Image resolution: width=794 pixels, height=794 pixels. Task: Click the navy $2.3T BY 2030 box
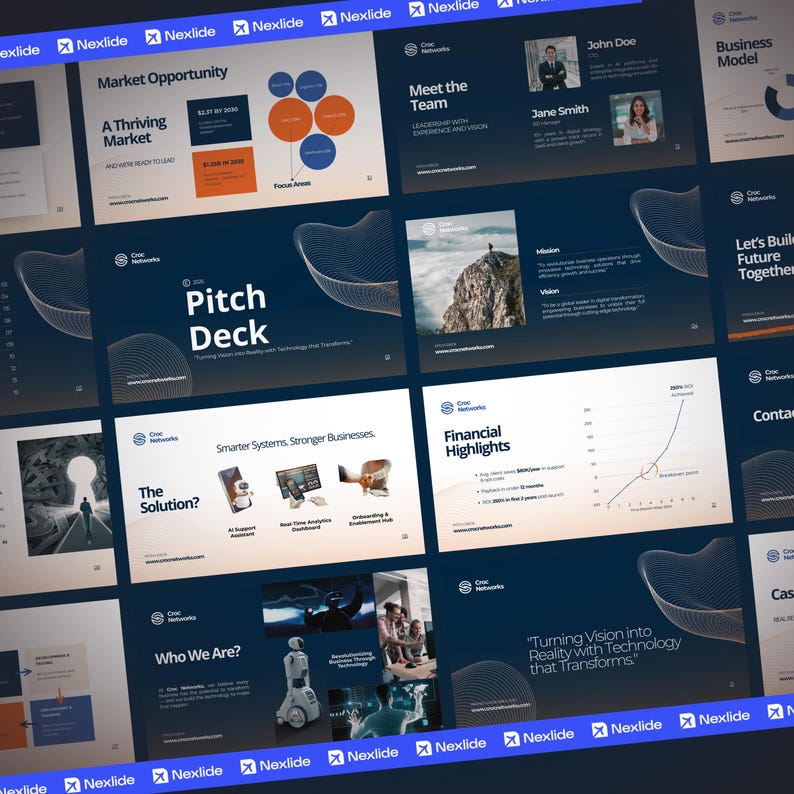tap(219, 120)
